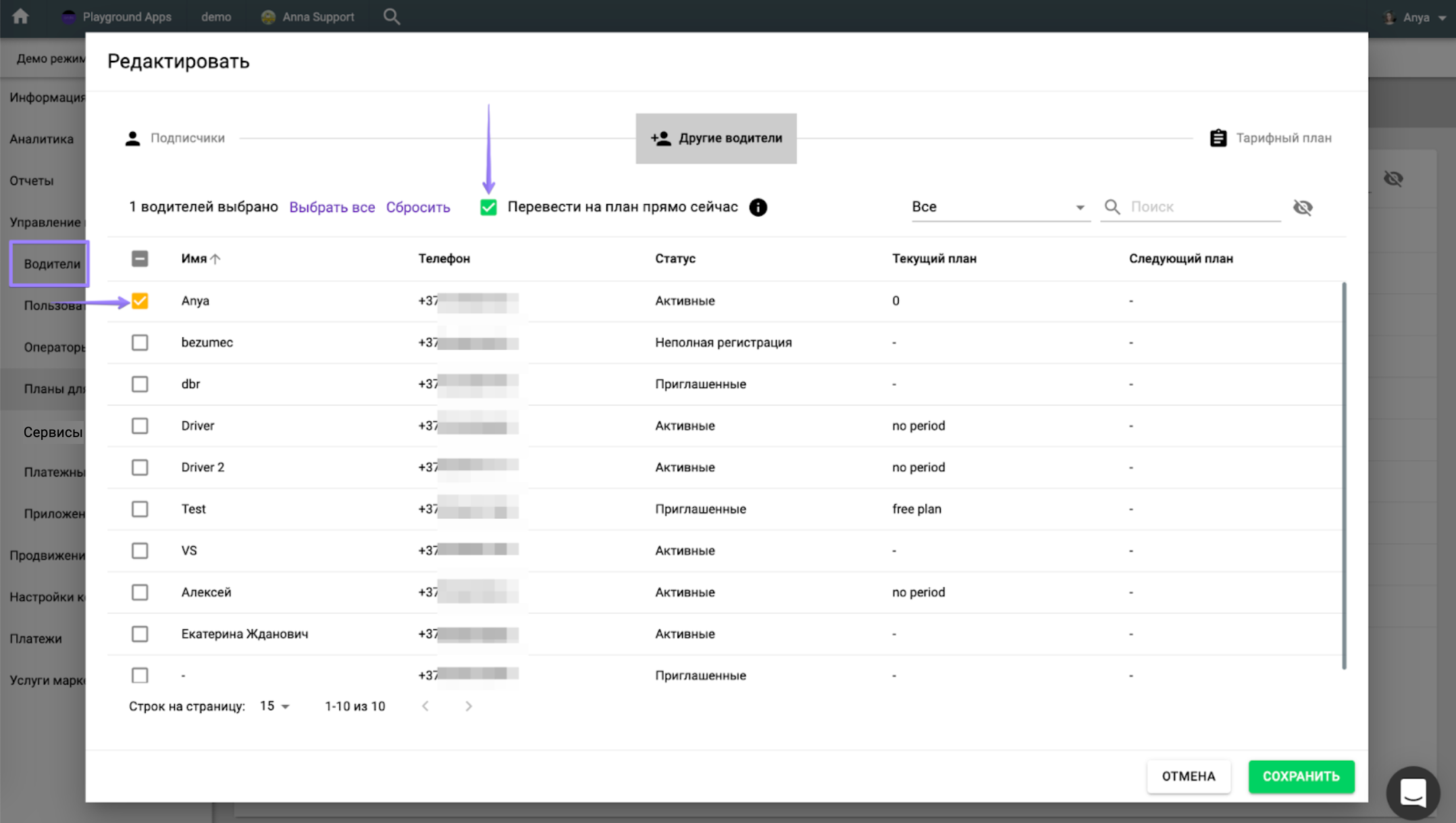Image resolution: width=1456 pixels, height=823 pixels.
Task: Check the Driver 2 row checkbox
Action: (140, 468)
